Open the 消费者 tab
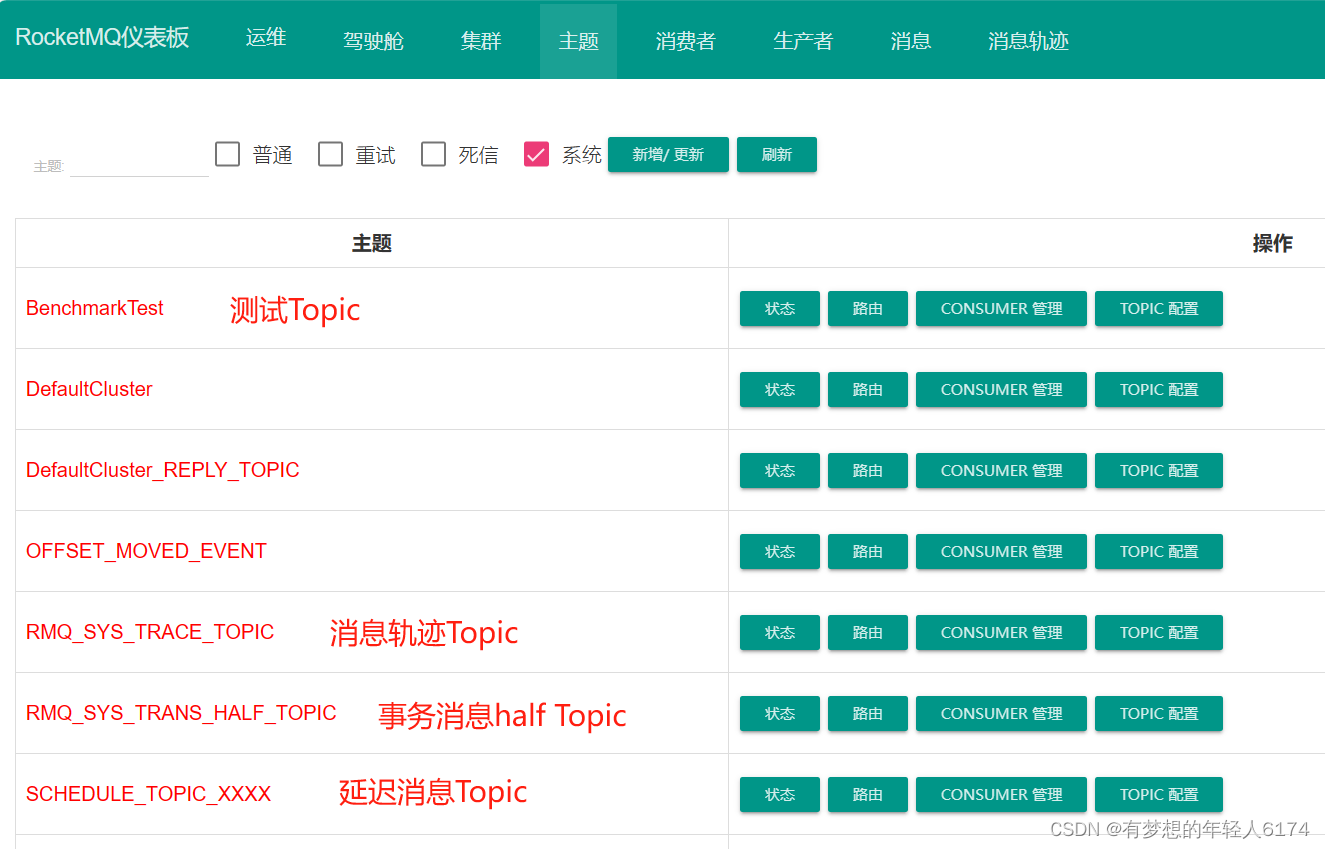 [x=686, y=41]
